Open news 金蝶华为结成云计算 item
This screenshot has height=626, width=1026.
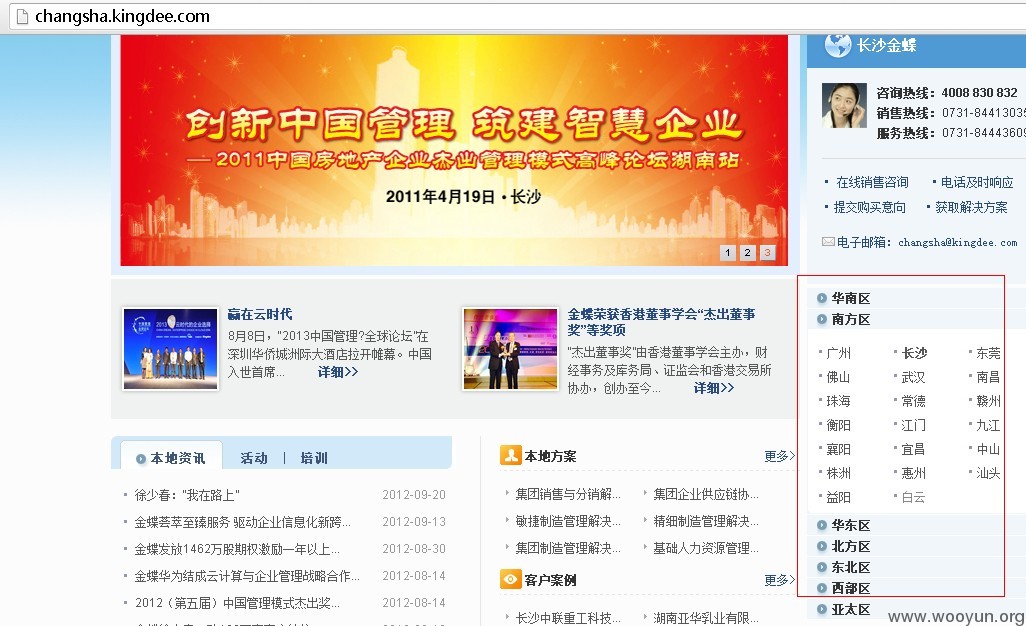(x=247, y=576)
